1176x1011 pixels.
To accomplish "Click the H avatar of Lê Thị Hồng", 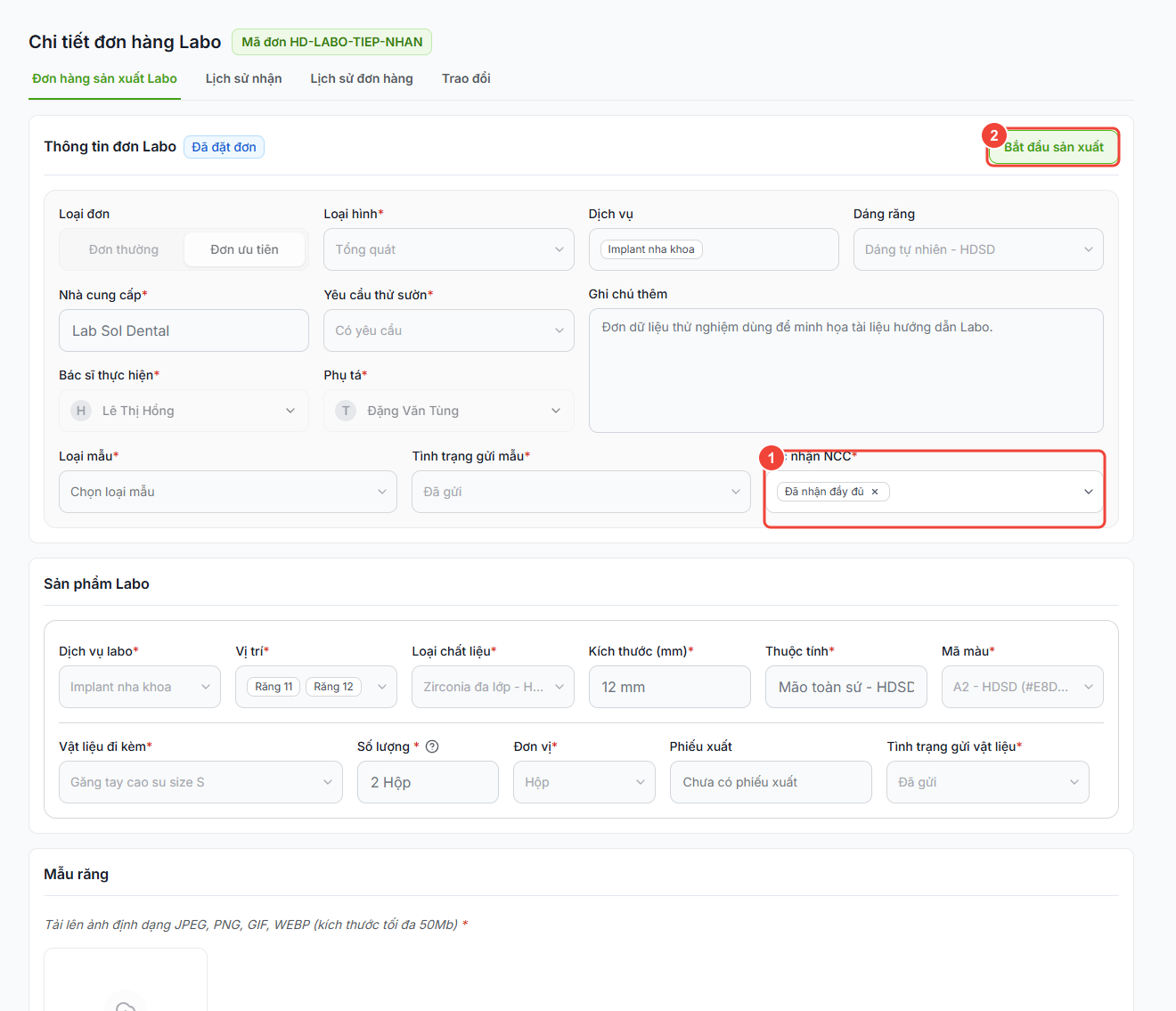I will 81,411.
